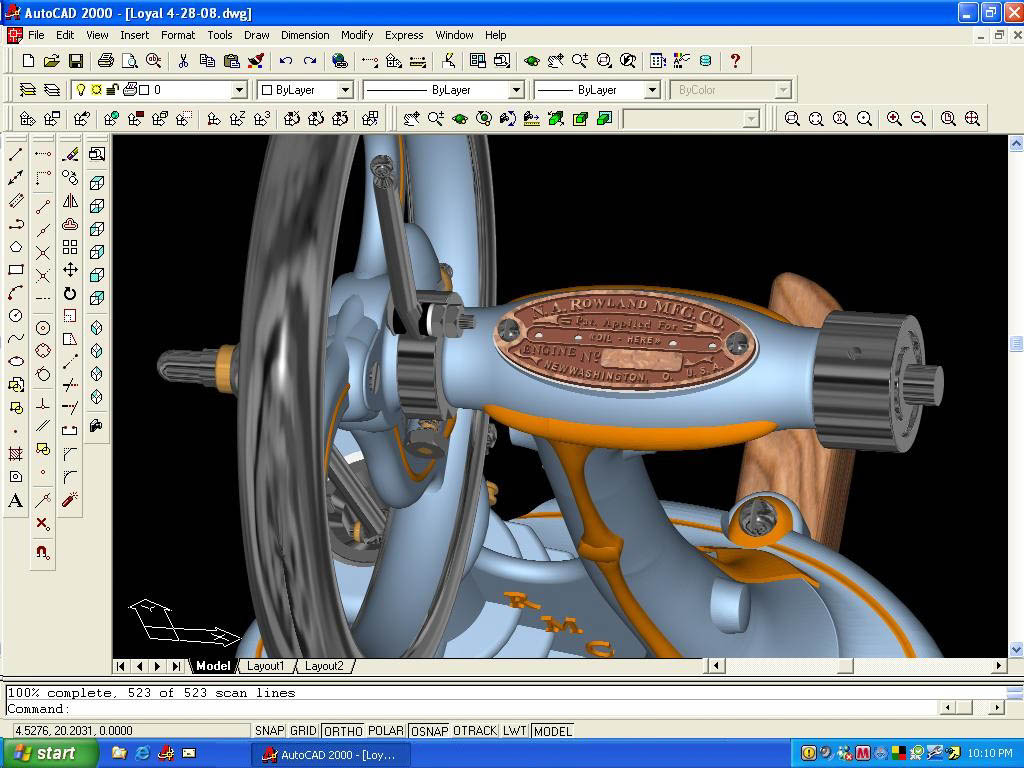Click the Windows Start button

[49, 753]
